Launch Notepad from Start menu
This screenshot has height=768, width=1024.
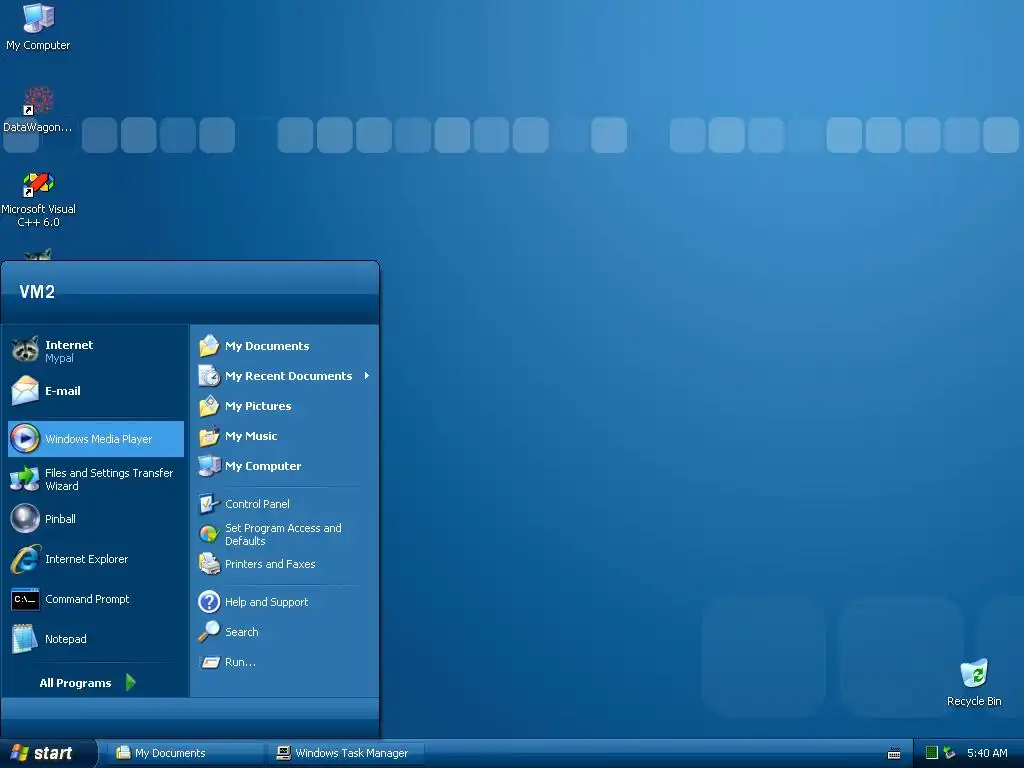pyautogui.click(x=96, y=639)
